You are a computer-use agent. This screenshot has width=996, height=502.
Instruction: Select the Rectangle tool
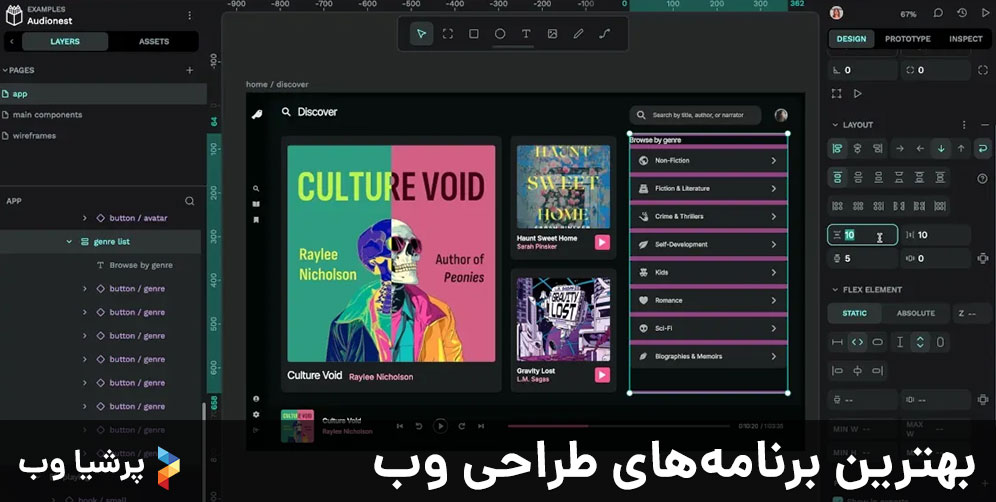click(x=474, y=34)
